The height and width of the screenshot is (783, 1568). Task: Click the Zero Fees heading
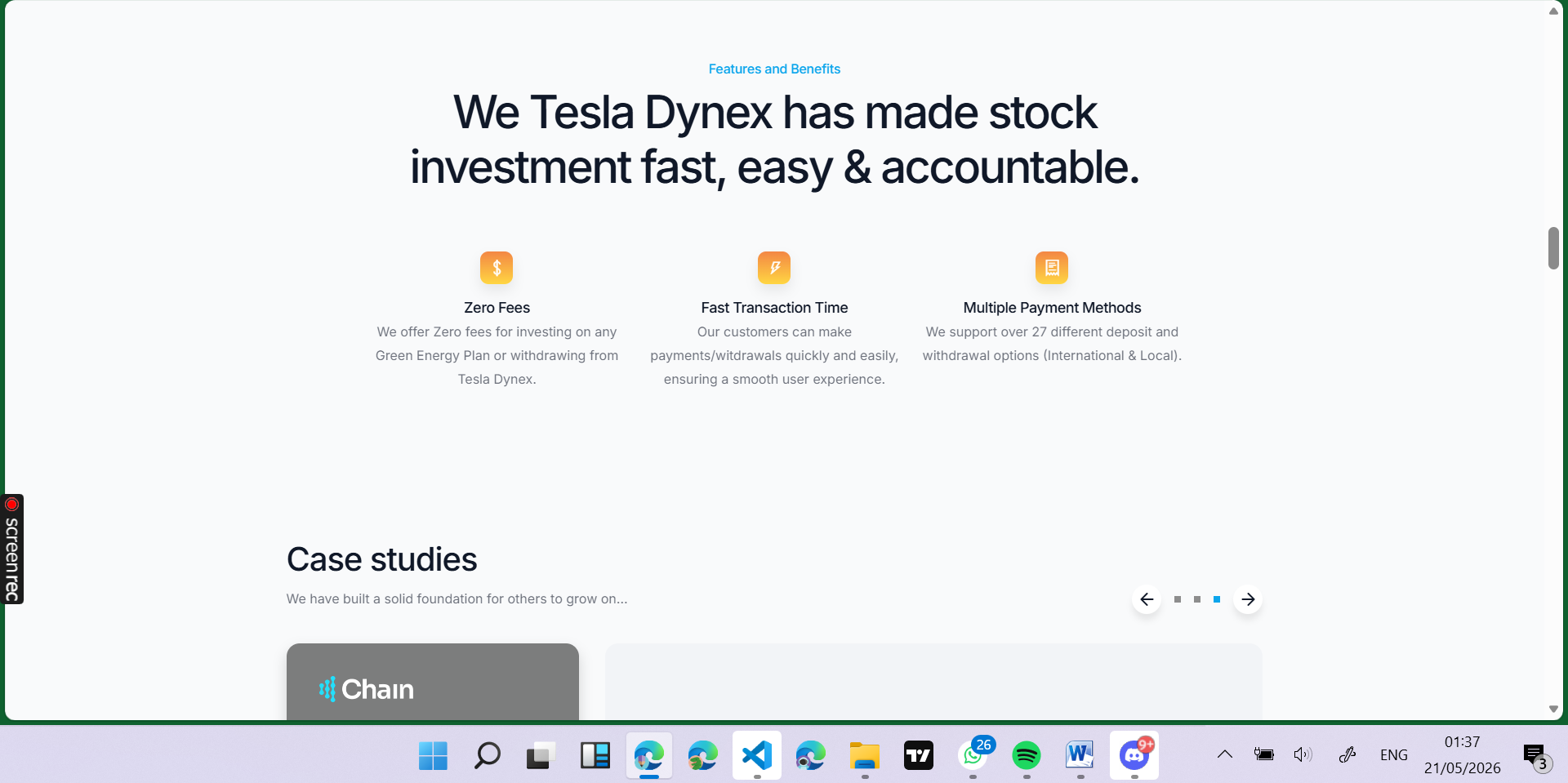[x=497, y=308]
